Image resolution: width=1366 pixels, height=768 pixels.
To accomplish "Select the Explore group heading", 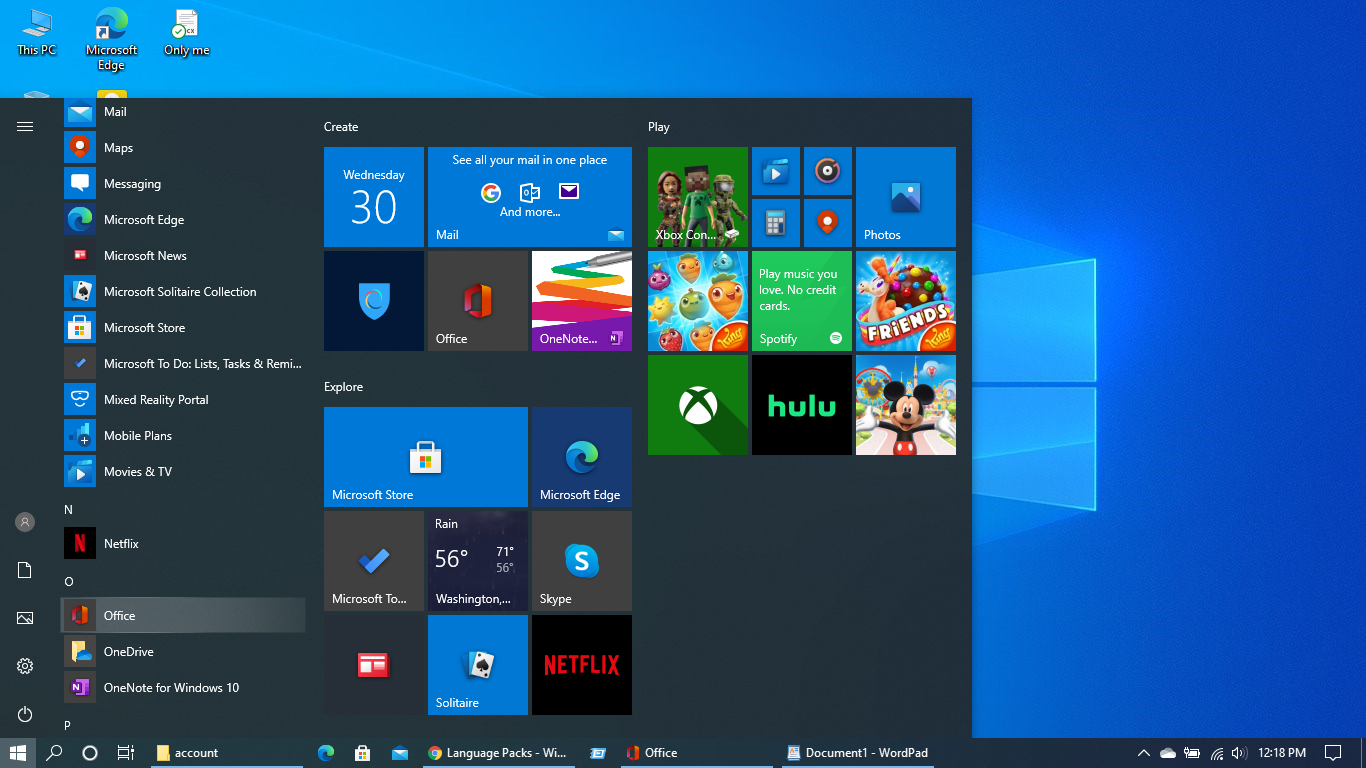I will (343, 387).
